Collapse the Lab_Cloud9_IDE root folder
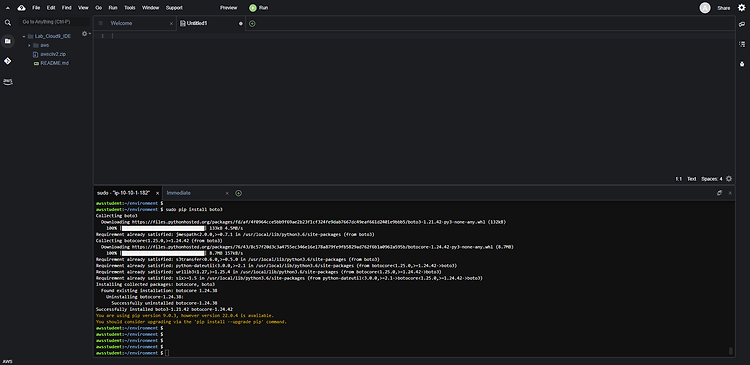Image resolution: width=750 pixels, height=365 pixels. 24,36
